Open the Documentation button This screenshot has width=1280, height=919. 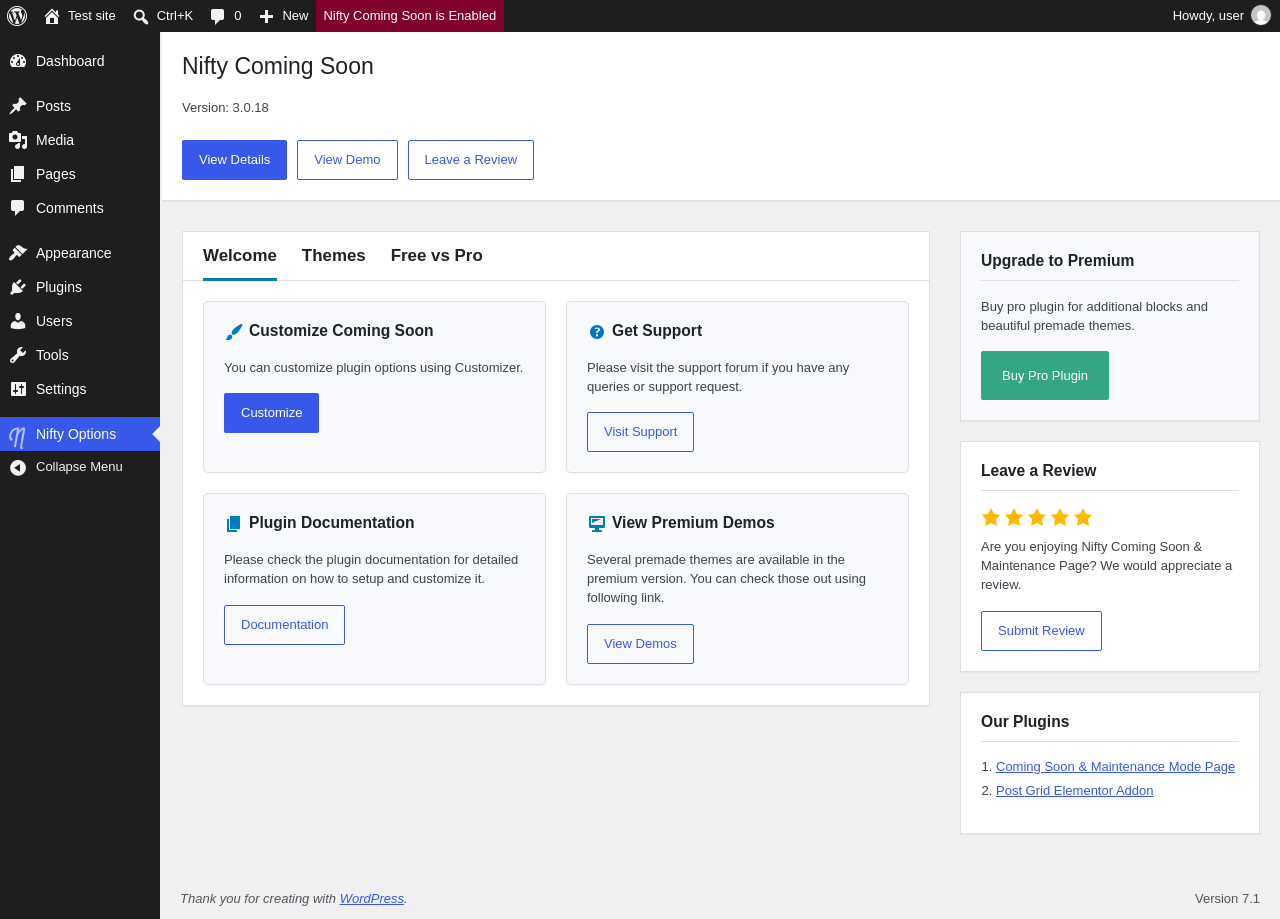tap(284, 625)
